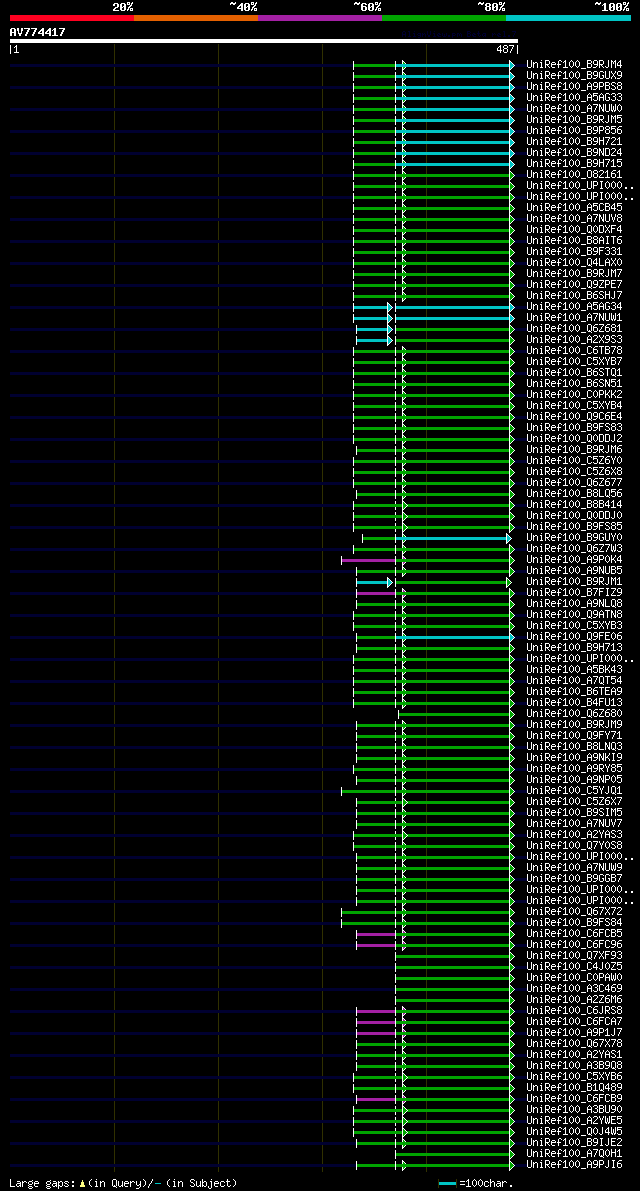Image resolution: width=640 pixels, height=1191 pixels.
Task: Click the orange ~40% identity color segment
Action: point(196,17)
